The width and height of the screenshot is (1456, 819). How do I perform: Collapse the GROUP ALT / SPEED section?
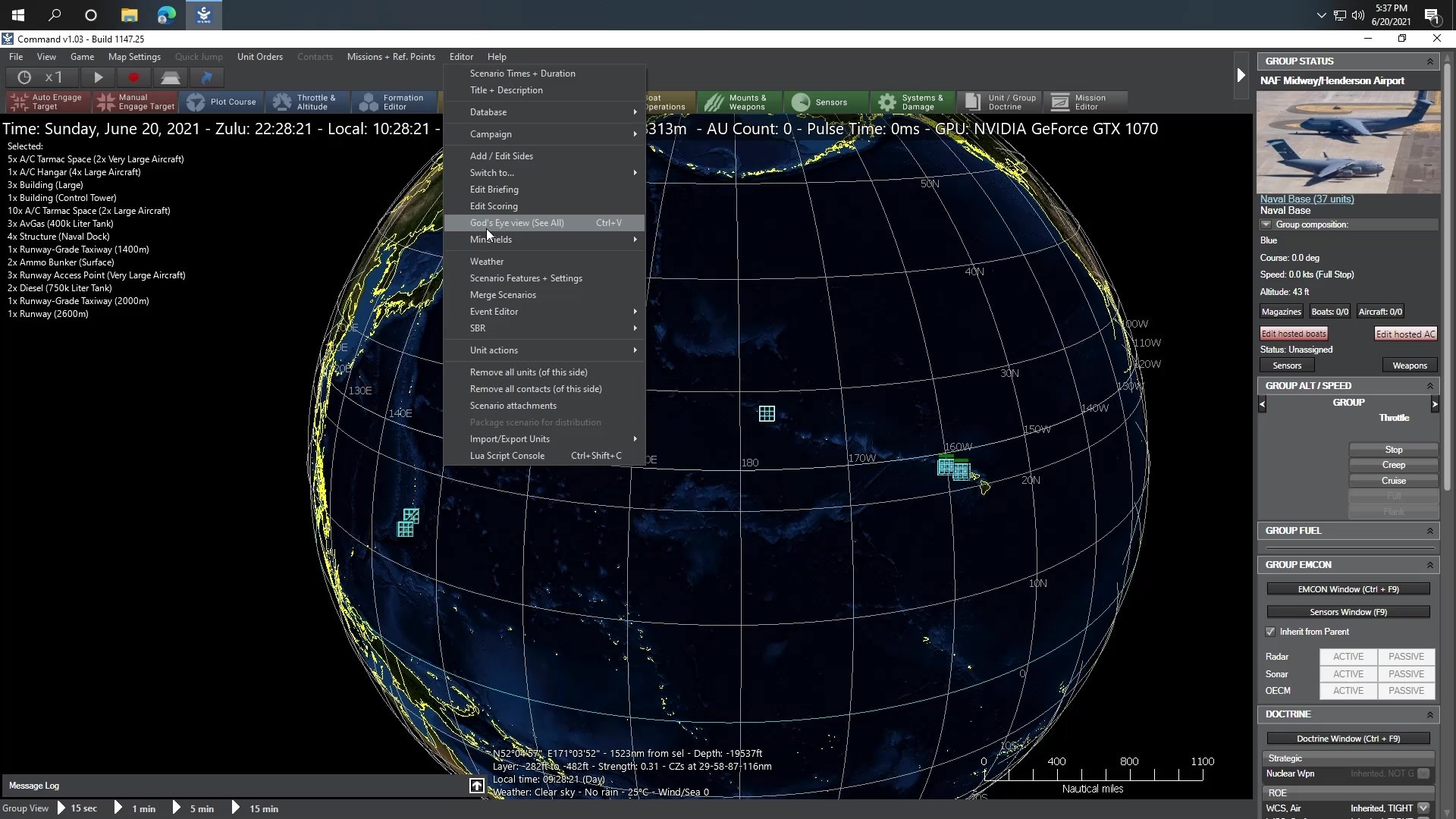pos(1430,386)
